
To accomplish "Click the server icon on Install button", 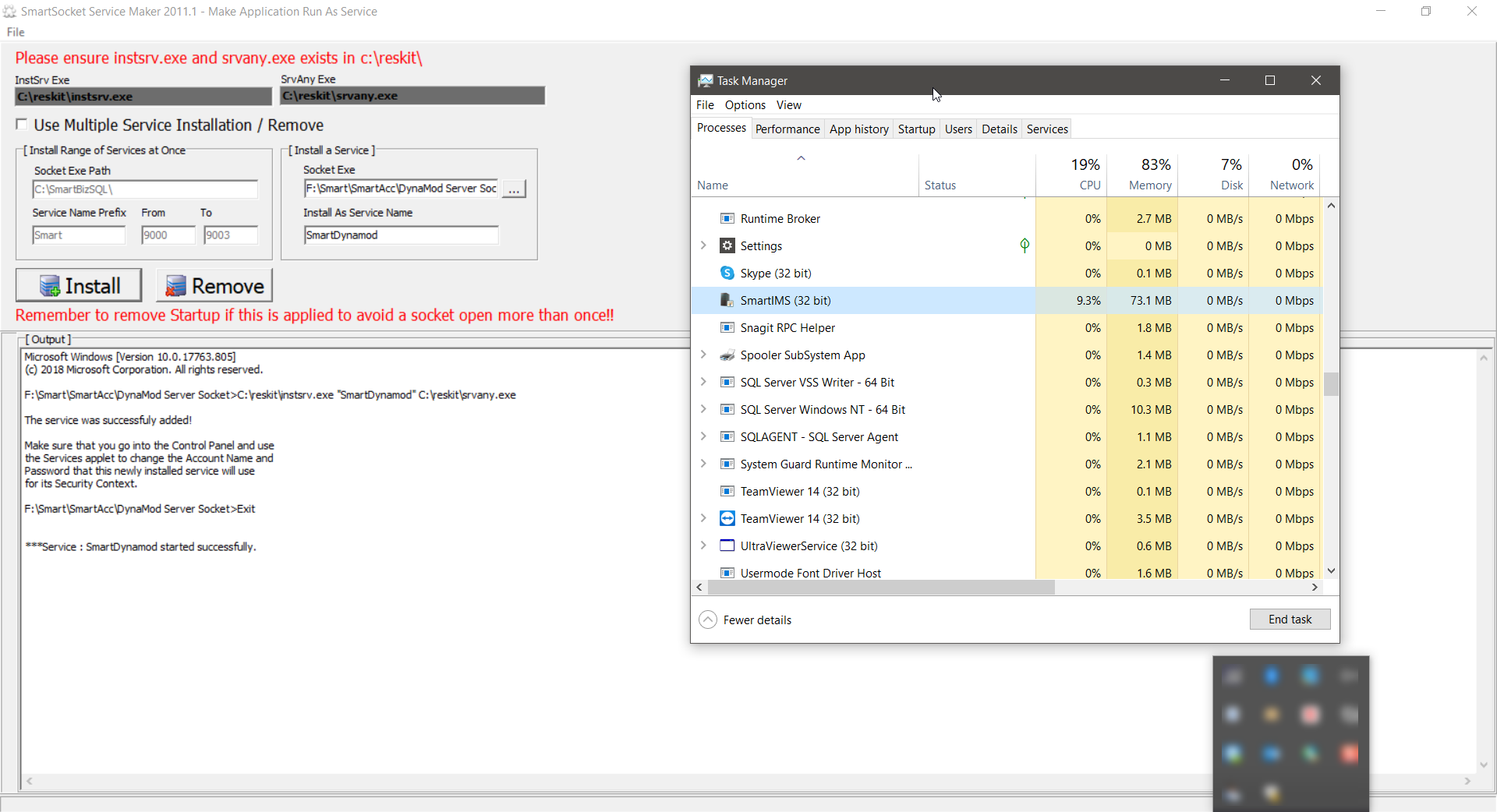I will (x=50, y=286).
